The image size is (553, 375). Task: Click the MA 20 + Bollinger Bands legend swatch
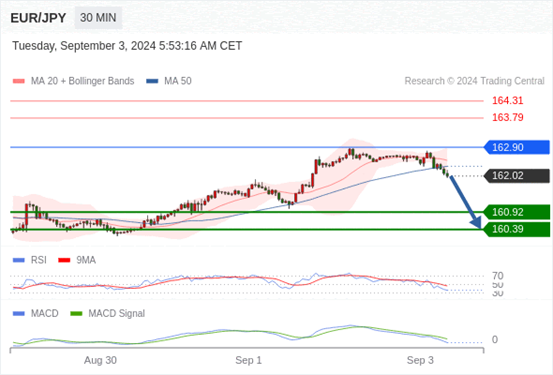pyautogui.click(x=19, y=81)
